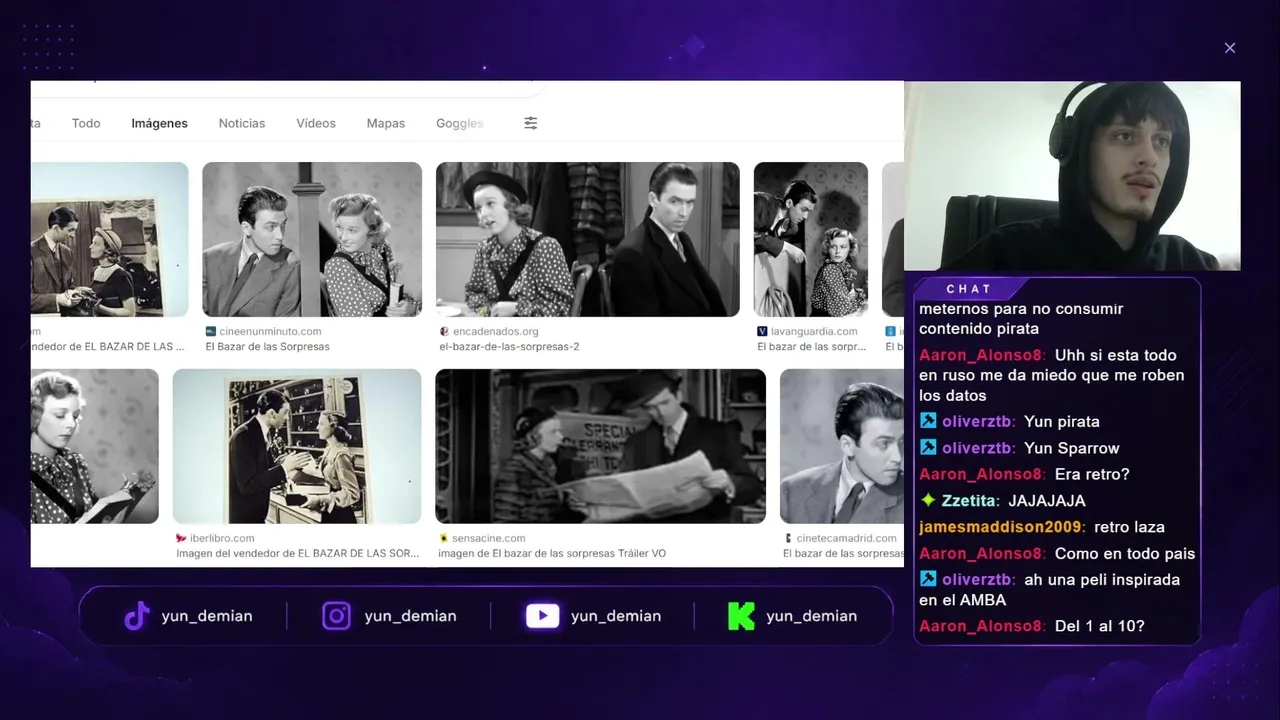This screenshot has height=720, width=1280.
Task: Click oliverztb's badge beside "ah una peli"
Action: [x=928, y=579]
